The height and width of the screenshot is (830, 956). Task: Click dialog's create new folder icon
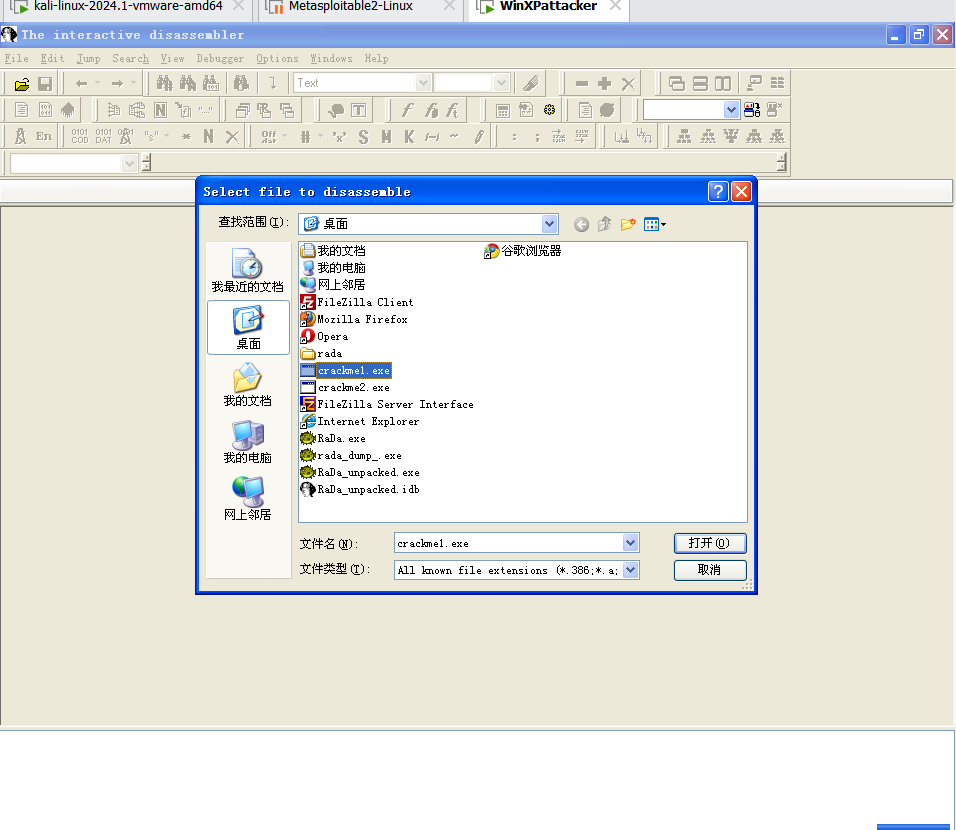[x=628, y=224]
